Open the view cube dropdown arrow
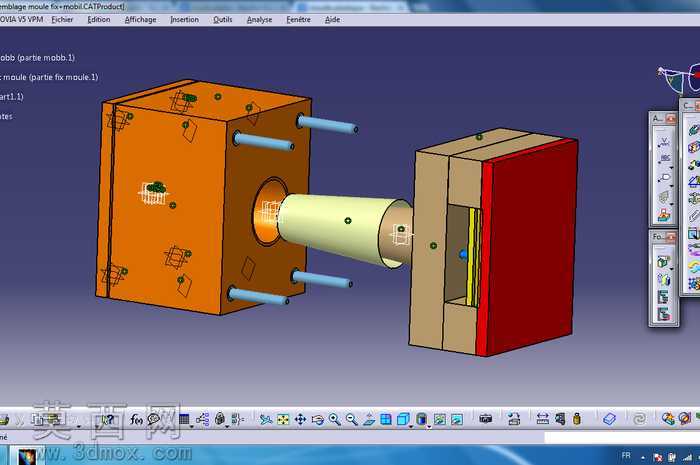700x465 pixels. [x=411, y=426]
